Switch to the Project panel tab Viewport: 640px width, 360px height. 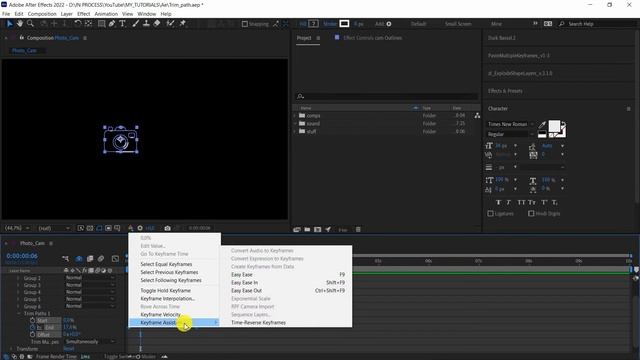click(304, 38)
